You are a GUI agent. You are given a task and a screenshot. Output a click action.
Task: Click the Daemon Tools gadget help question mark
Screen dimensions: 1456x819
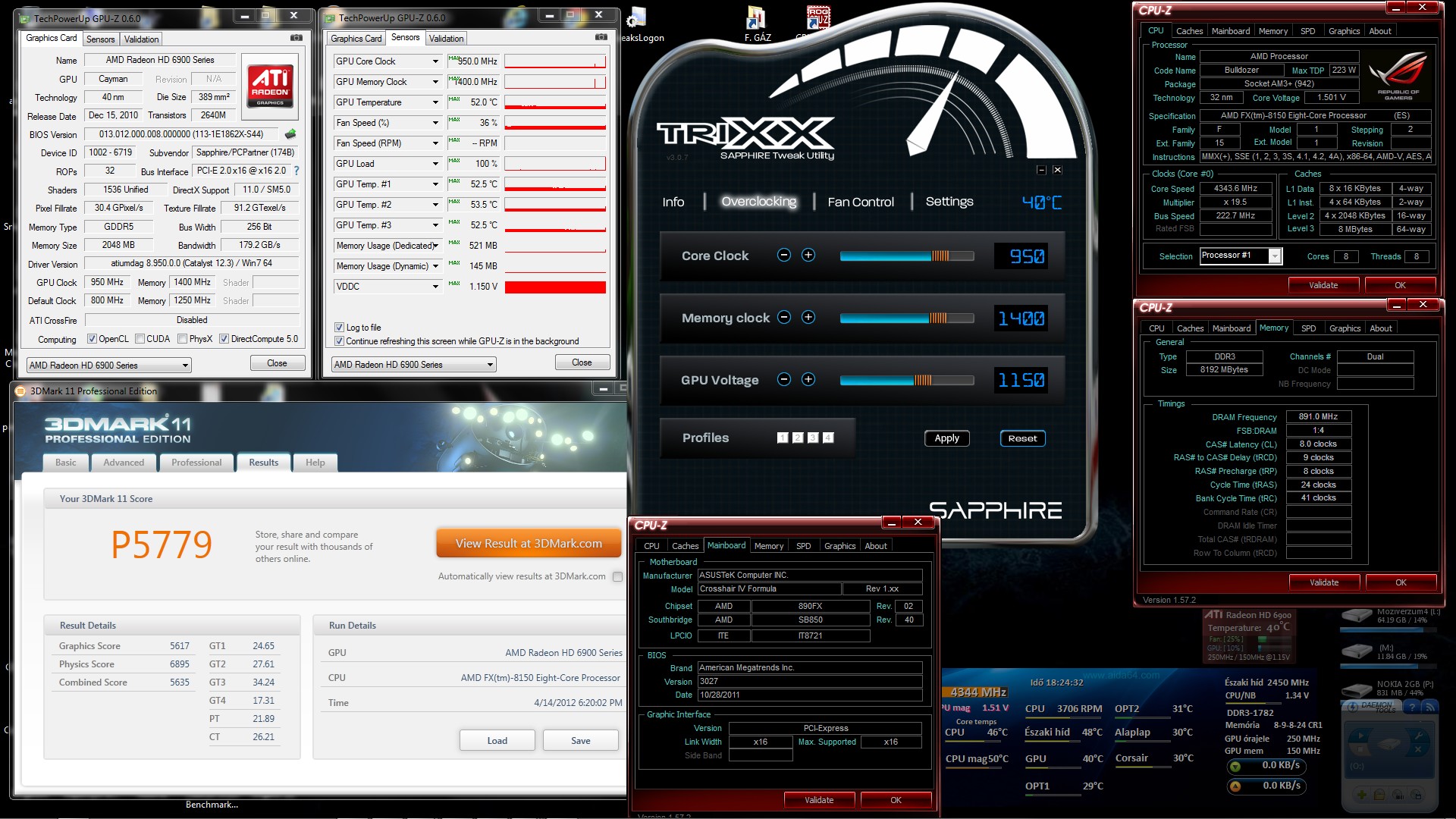[x=1412, y=707]
